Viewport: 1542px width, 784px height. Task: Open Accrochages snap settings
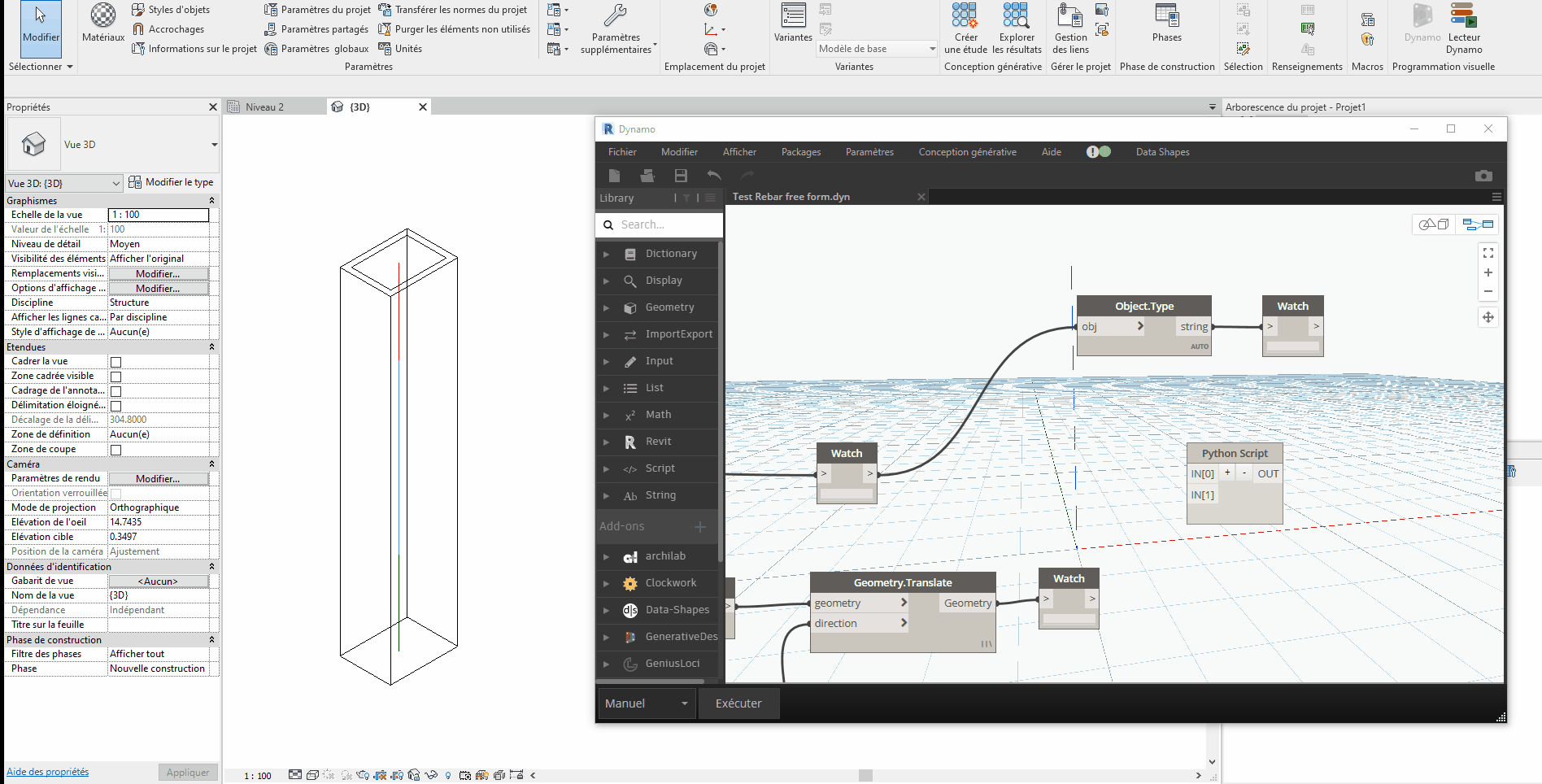point(168,29)
